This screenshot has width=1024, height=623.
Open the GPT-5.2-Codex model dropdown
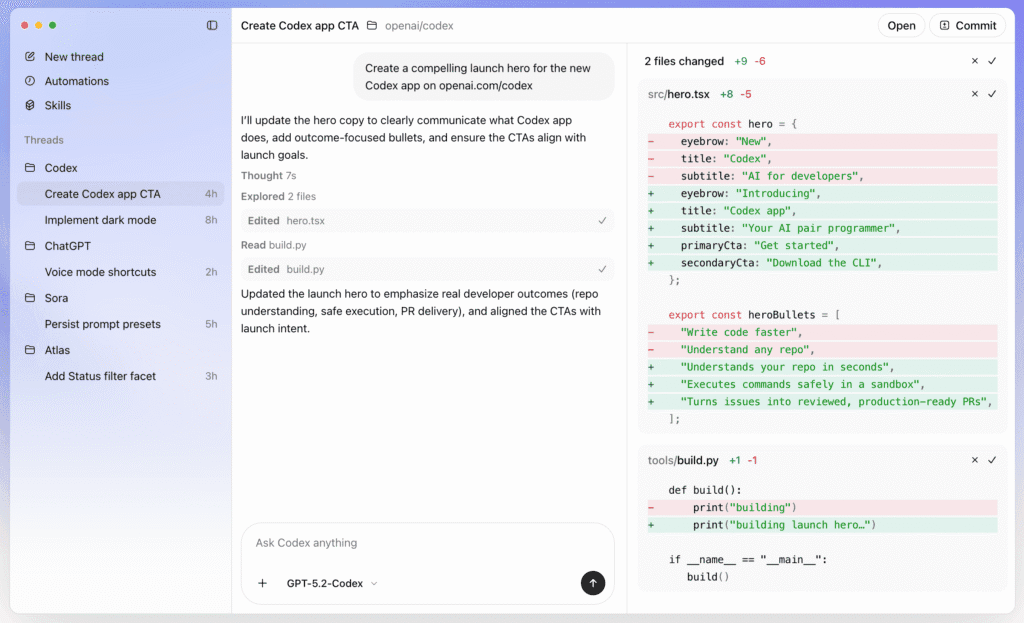click(x=330, y=583)
